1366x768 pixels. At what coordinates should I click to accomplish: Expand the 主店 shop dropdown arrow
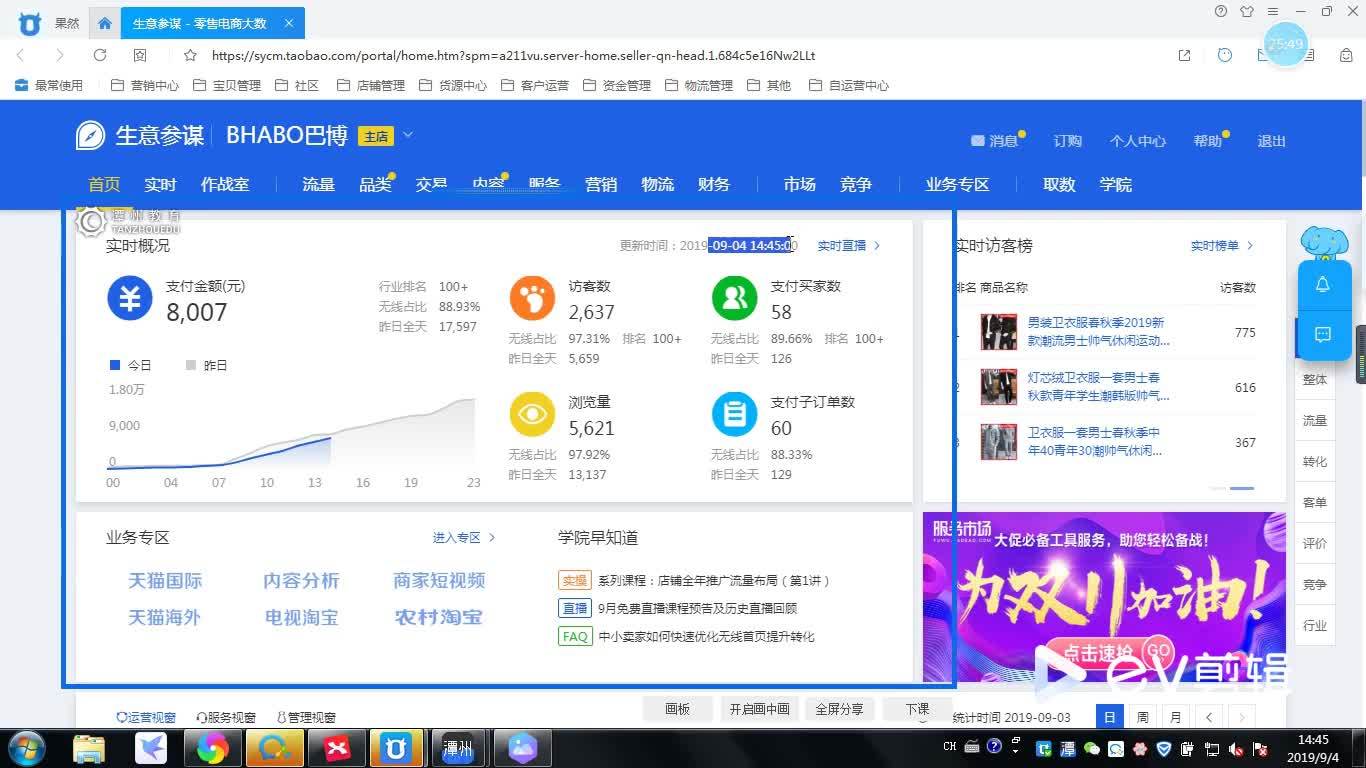click(408, 135)
